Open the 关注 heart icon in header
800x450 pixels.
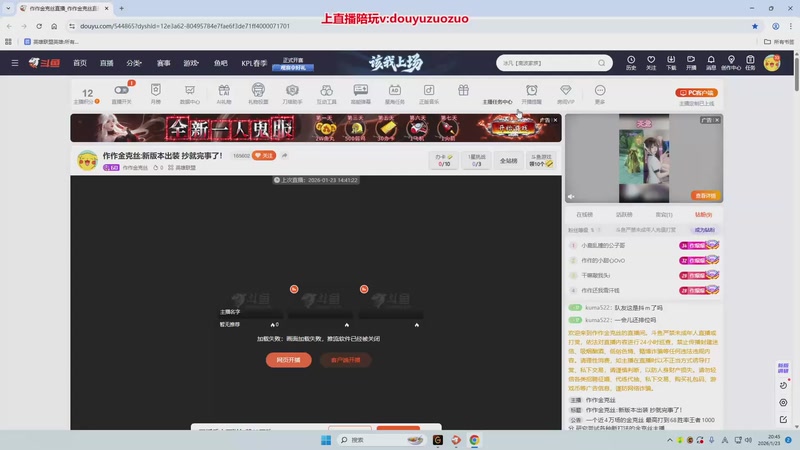pyautogui.click(x=651, y=63)
